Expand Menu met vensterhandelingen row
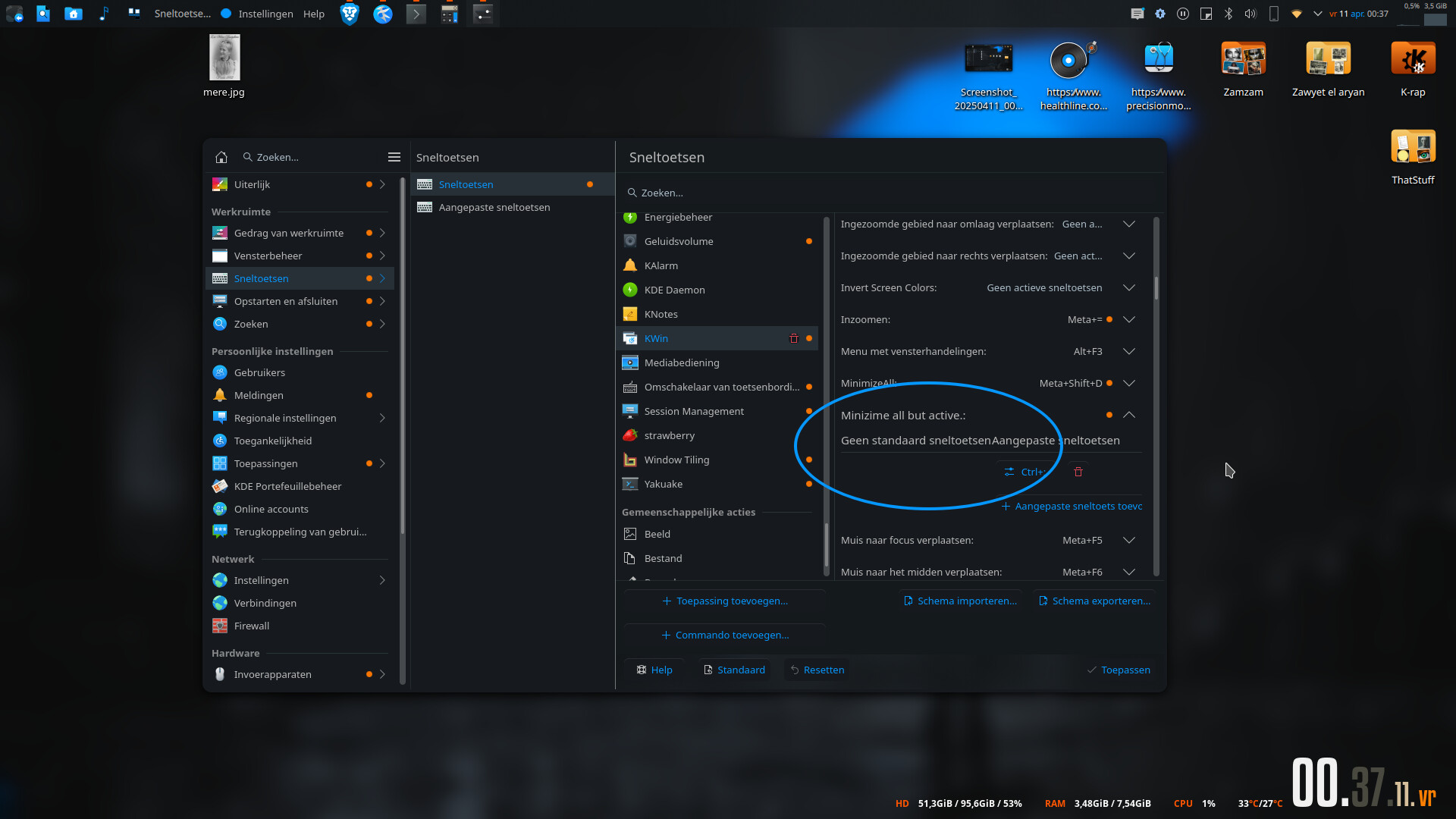Screen dimensions: 1456x819 (1129, 351)
